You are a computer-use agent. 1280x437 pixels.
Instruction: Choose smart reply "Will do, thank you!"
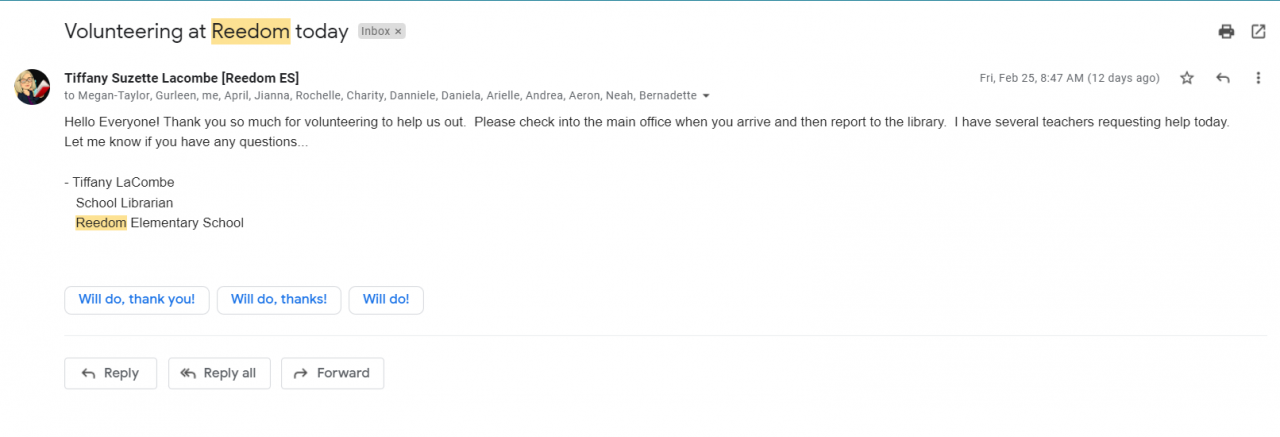pyautogui.click(x=137, y=300)
